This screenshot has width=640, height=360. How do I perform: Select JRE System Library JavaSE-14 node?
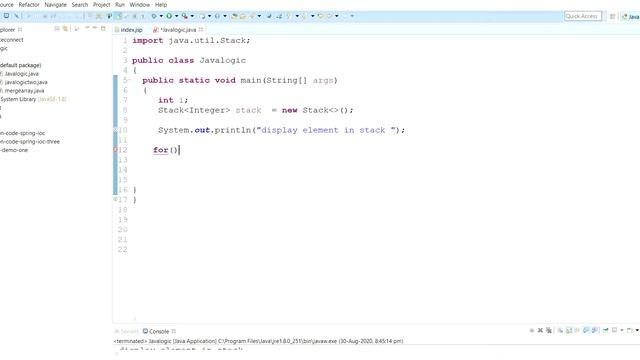[x=33, y=99]
